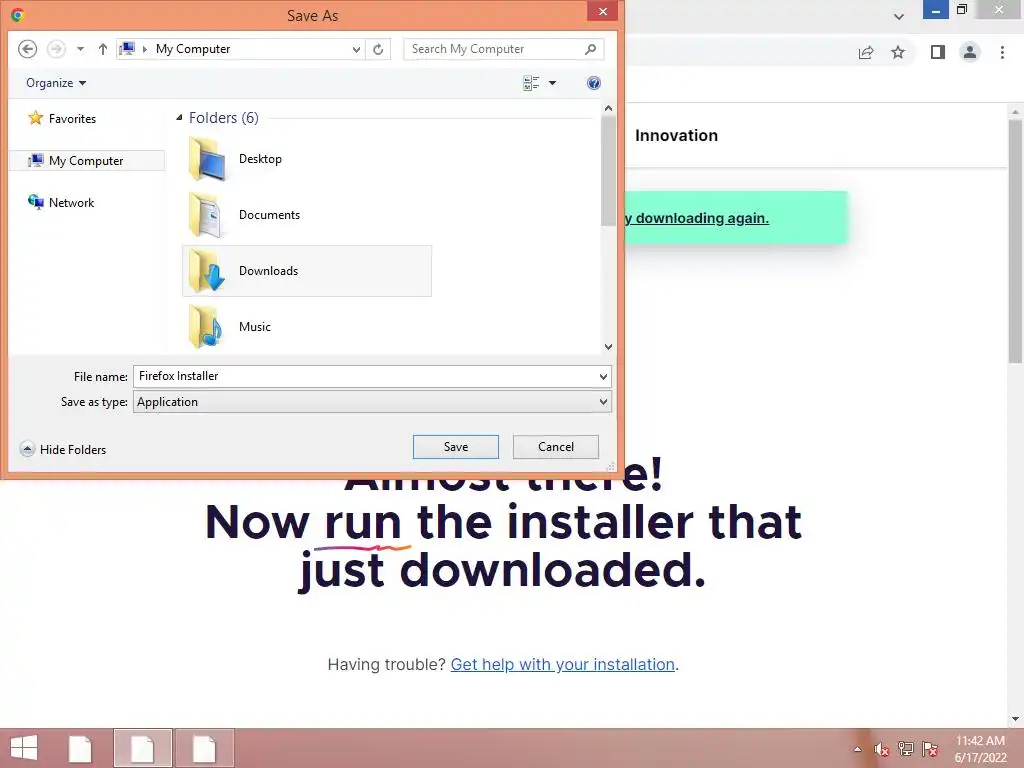Viewport: 1024px width, 768px height.
Task: Click the search magnifier icon
Action: click(590, 49)
